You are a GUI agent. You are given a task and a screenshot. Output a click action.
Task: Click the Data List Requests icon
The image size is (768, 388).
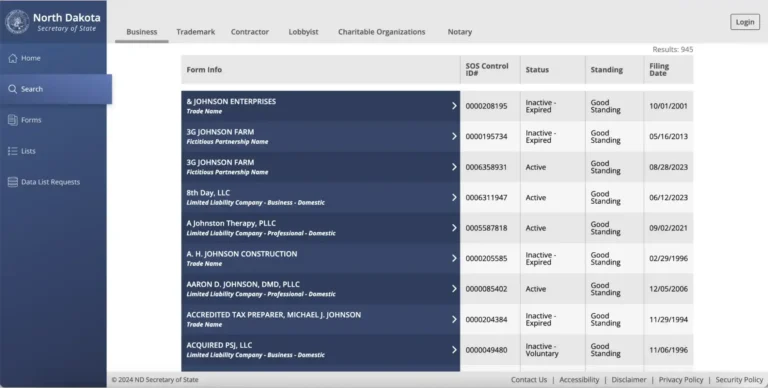(x=13, y=182)
